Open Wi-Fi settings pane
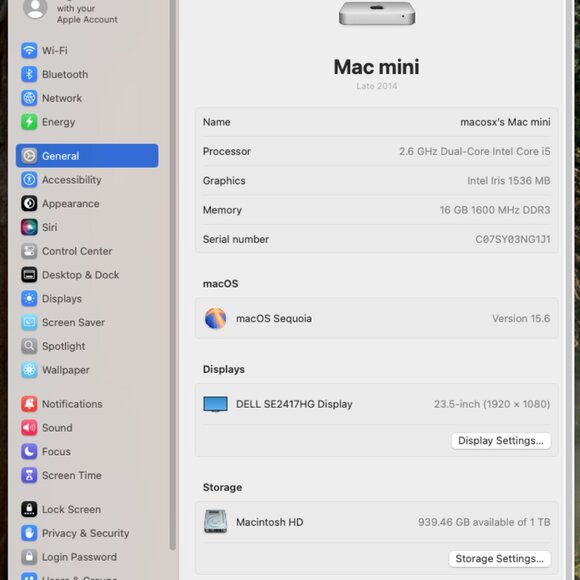This screenshot has height=580, width=580. (87, 50)
